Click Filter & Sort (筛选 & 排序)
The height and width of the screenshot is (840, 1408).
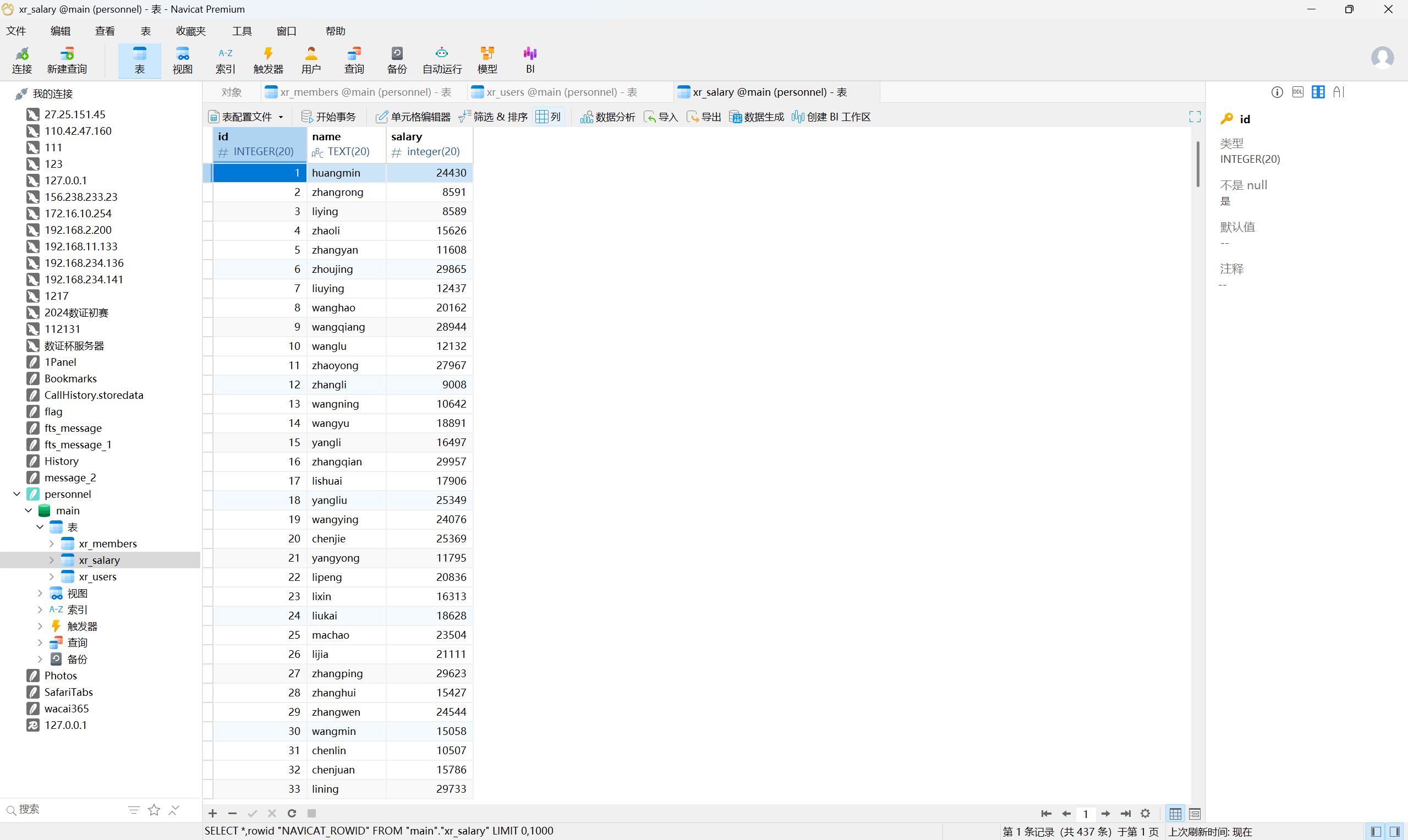[x=494, y=117]
